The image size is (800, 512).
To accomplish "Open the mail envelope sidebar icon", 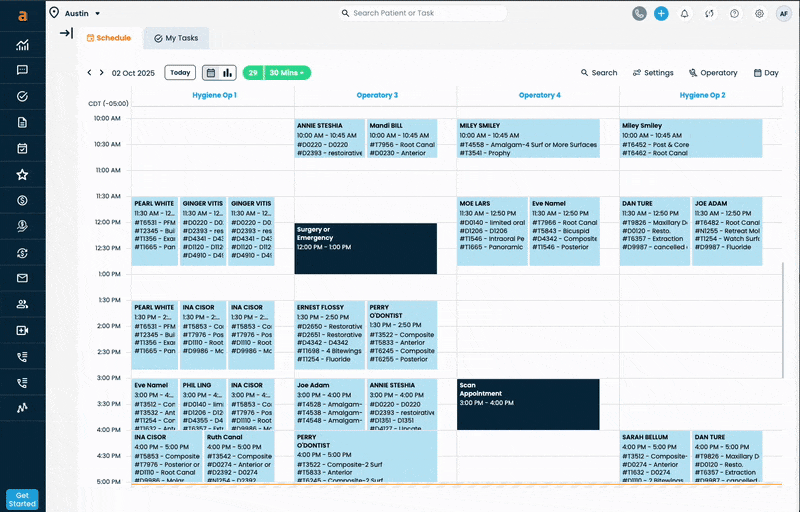I will pos(22,278).
